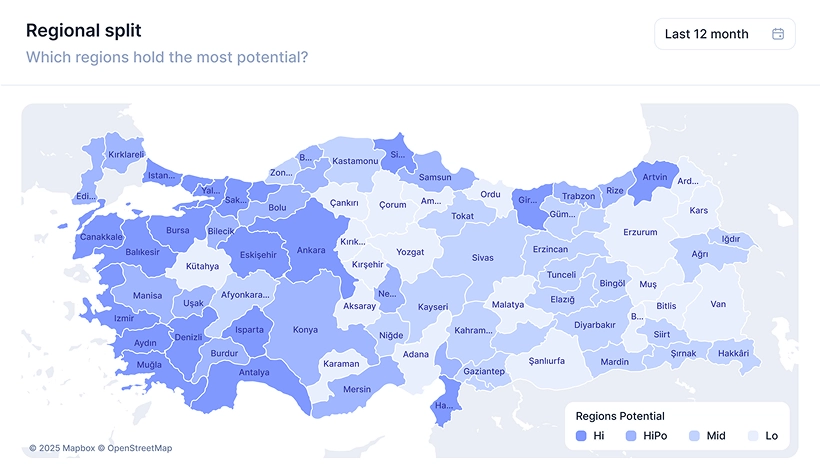
Task: Click the calendar icon in date selector
Action: (x=778, y=34)
